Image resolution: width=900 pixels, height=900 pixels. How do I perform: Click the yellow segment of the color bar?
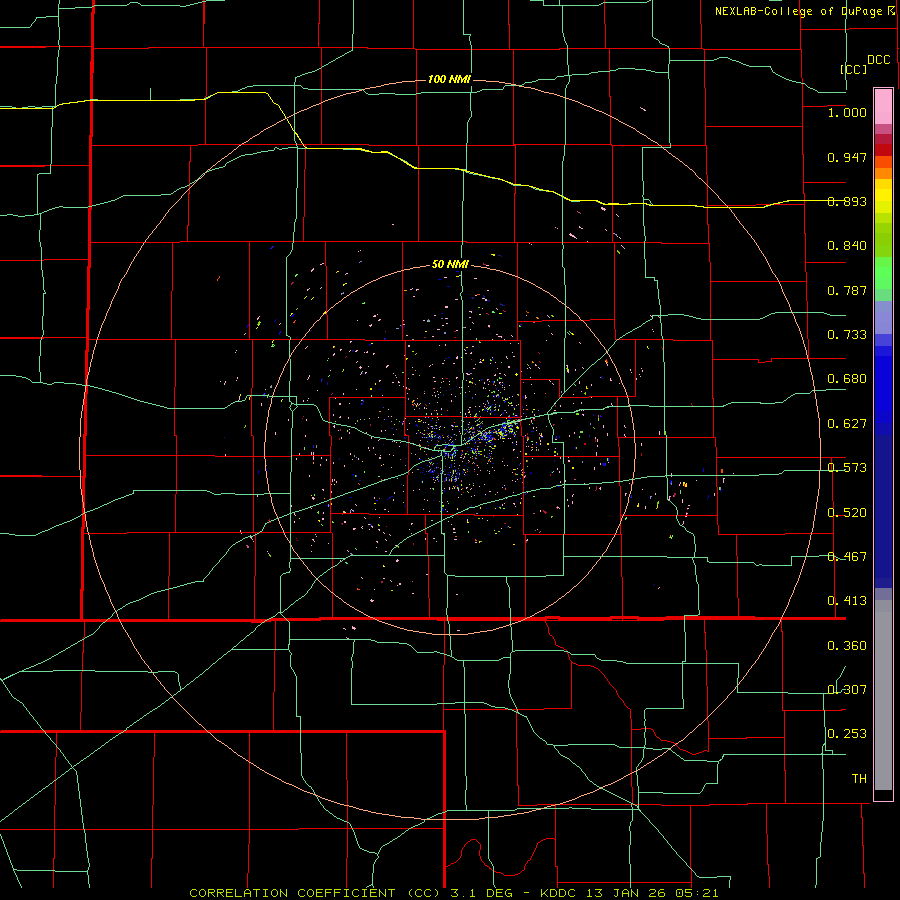point(883,197)
